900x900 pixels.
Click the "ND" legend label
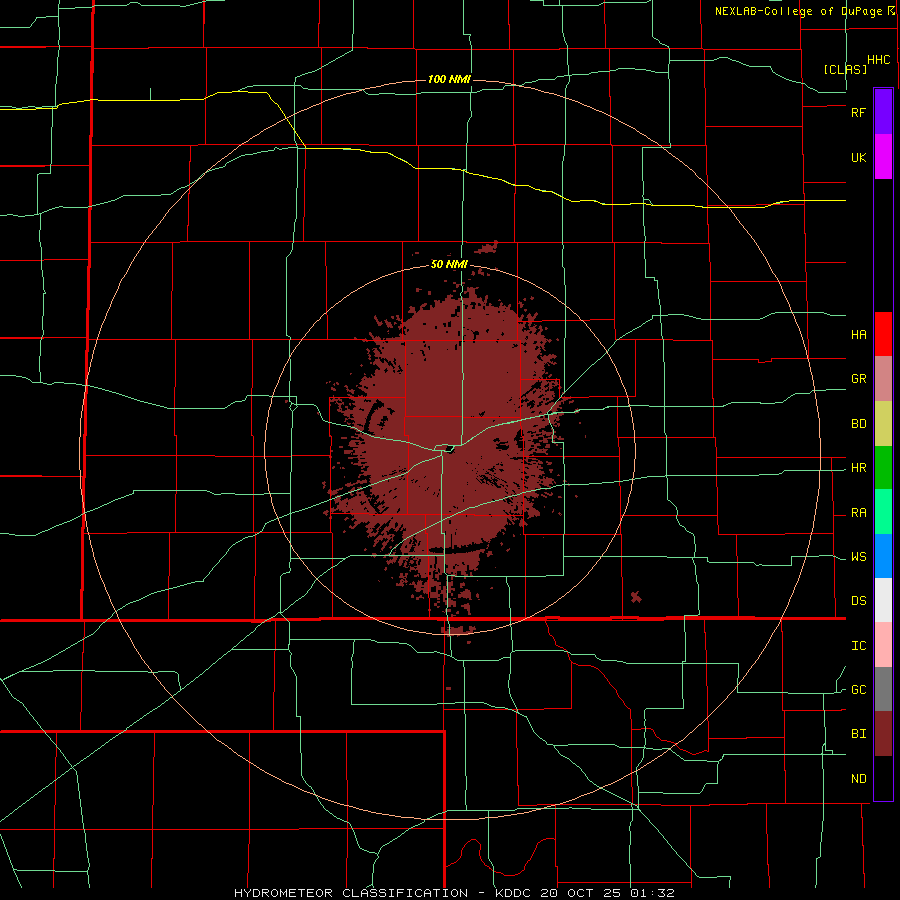[x=858, y=779]
